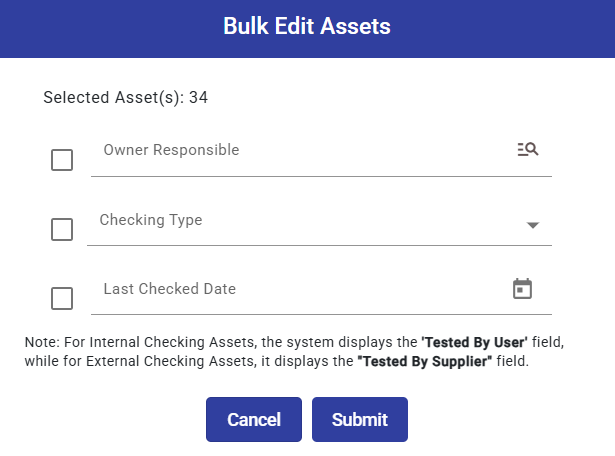Click the Selected Asset(s): 34 text
The width and height of the screenshot is (615, 456).
[x=126, y=98]
